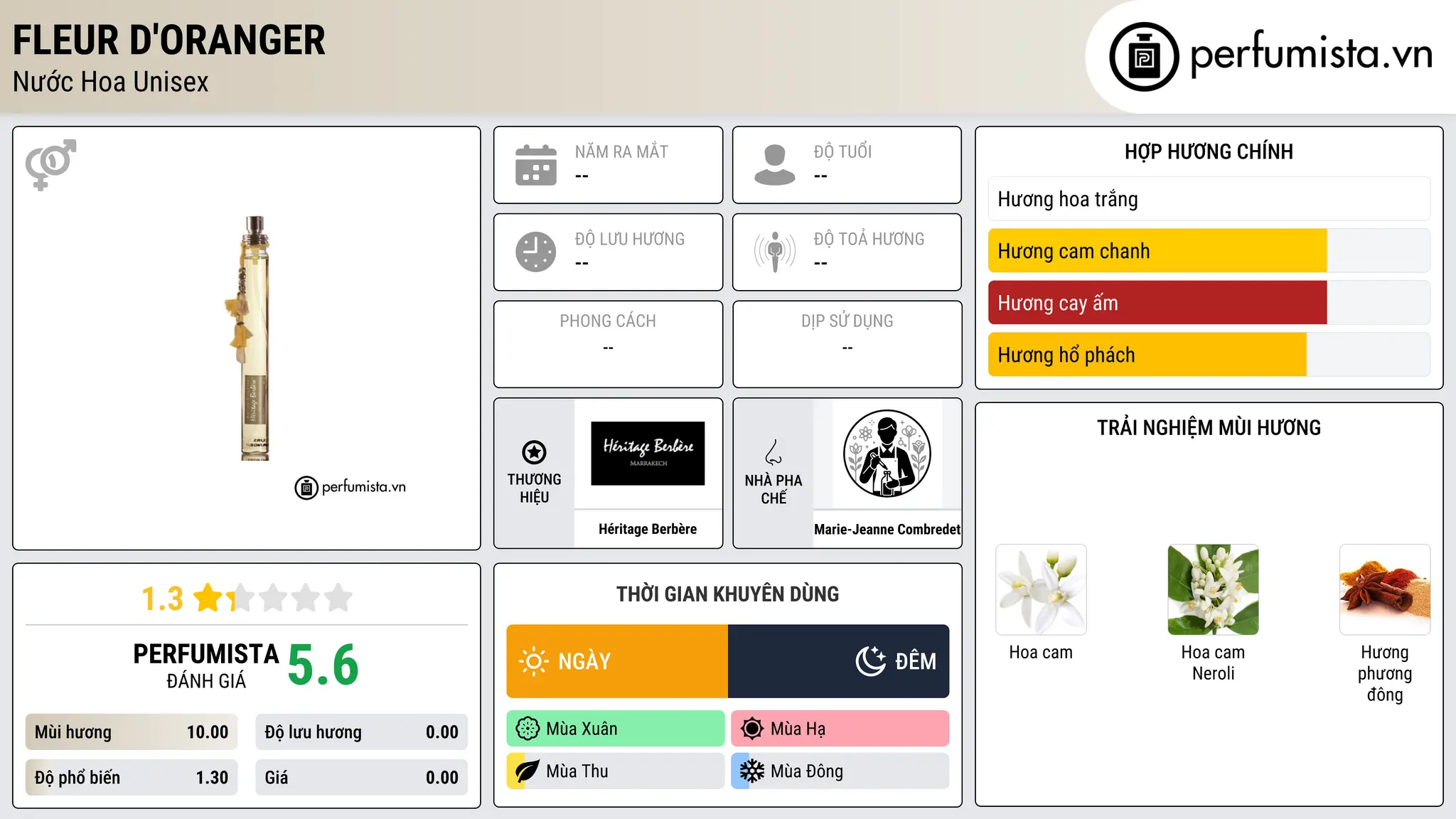Click the nose icon above Nhà pha chế
This screenshot has height=819, width=1456.
pos(773,452)
